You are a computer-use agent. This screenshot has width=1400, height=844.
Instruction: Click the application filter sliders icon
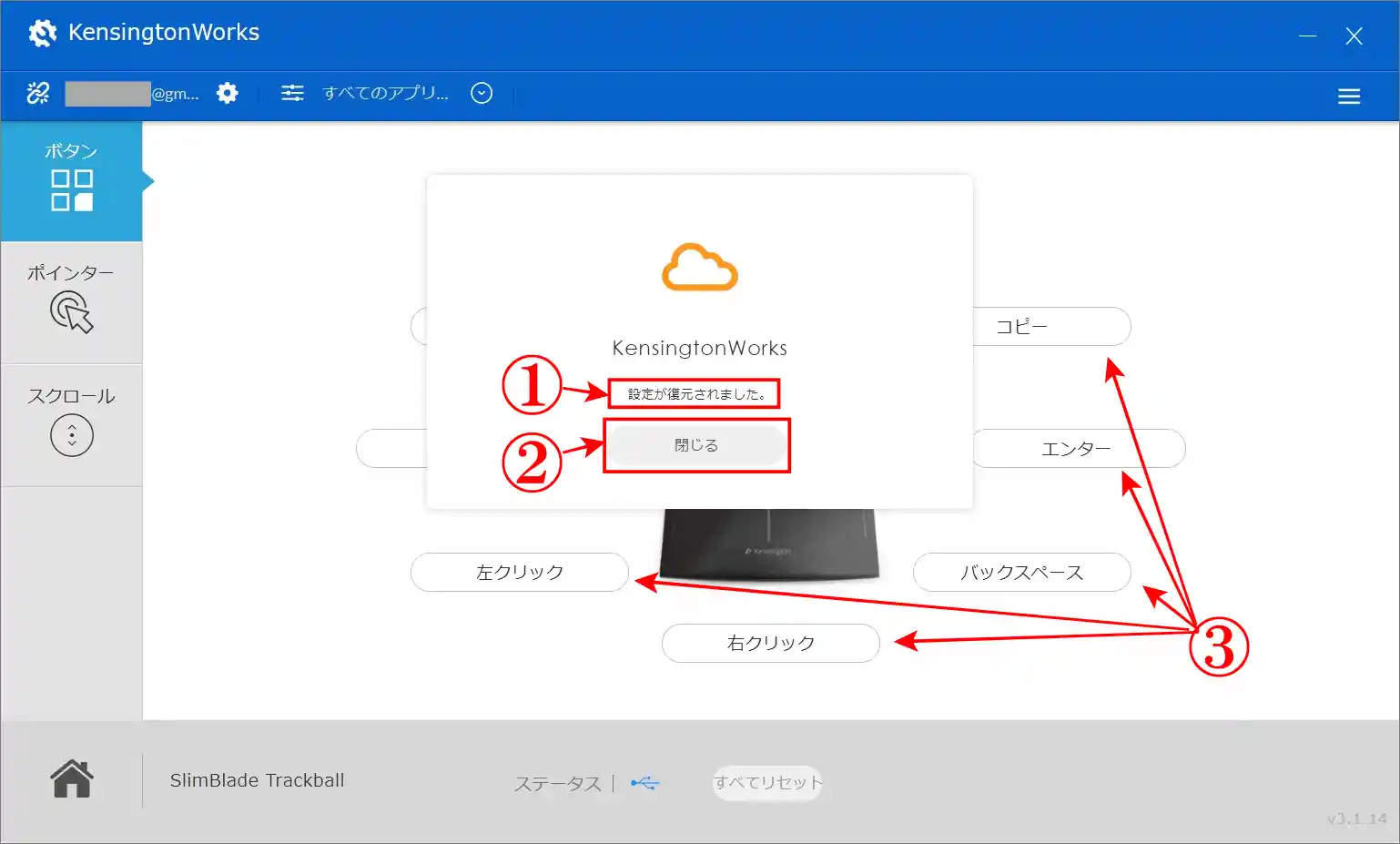click(292, 93)
